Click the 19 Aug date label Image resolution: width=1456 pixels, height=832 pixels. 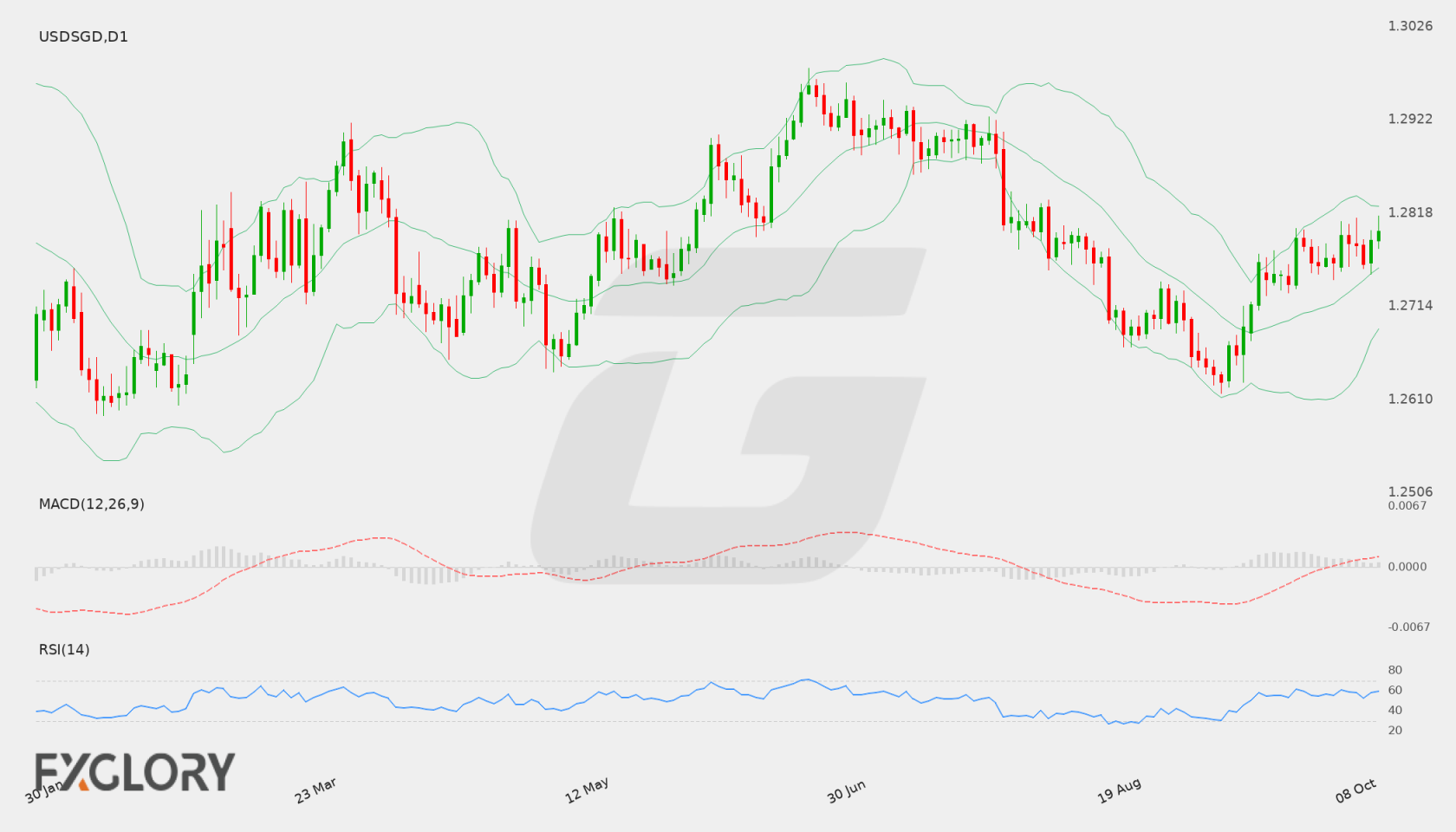[1119, 790]
